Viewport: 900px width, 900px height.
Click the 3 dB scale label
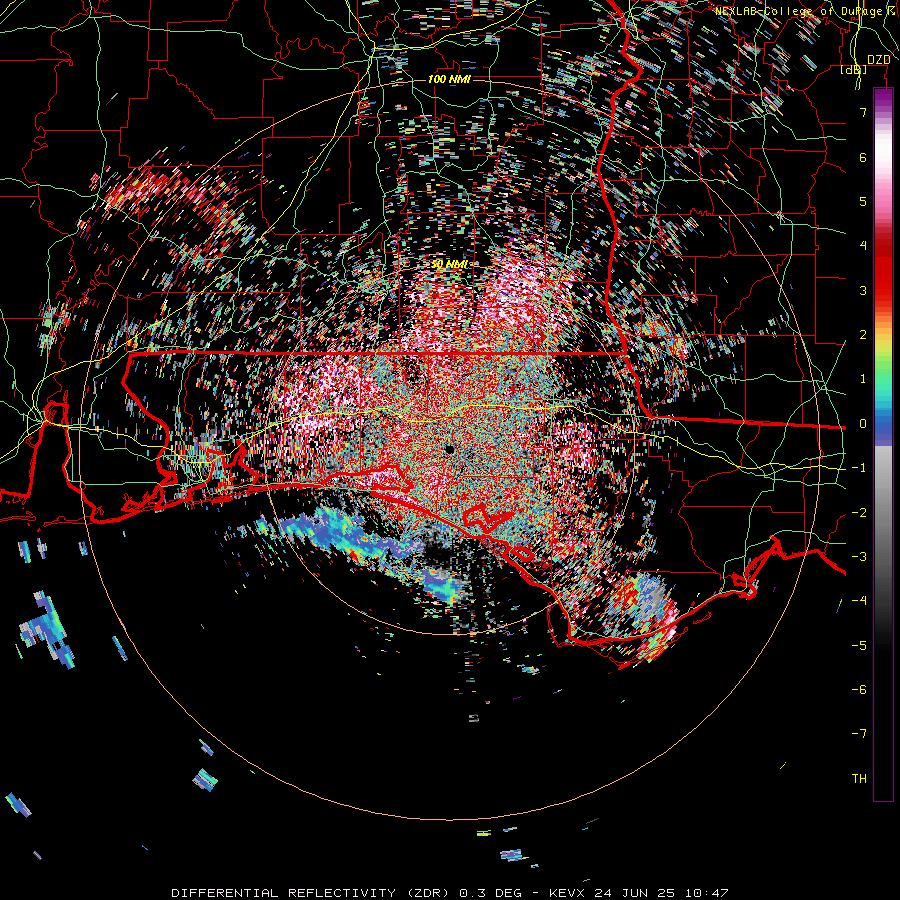(863, 290)
